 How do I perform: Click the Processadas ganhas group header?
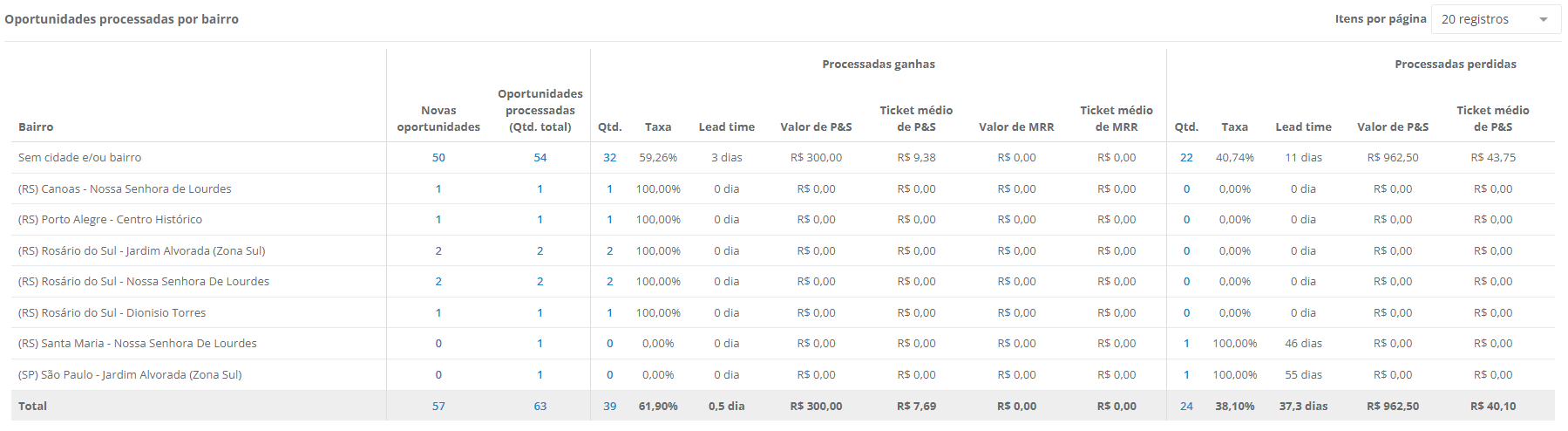[878, 65]
